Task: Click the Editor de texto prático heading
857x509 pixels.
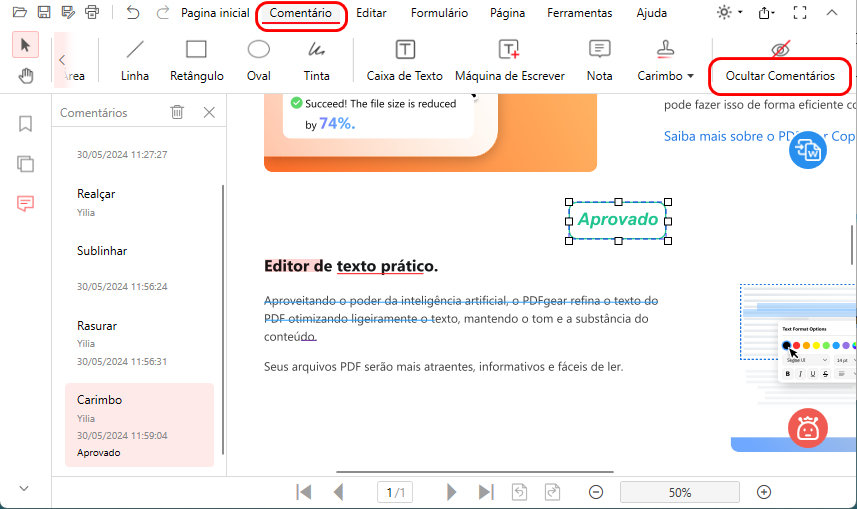Action: 351,266
